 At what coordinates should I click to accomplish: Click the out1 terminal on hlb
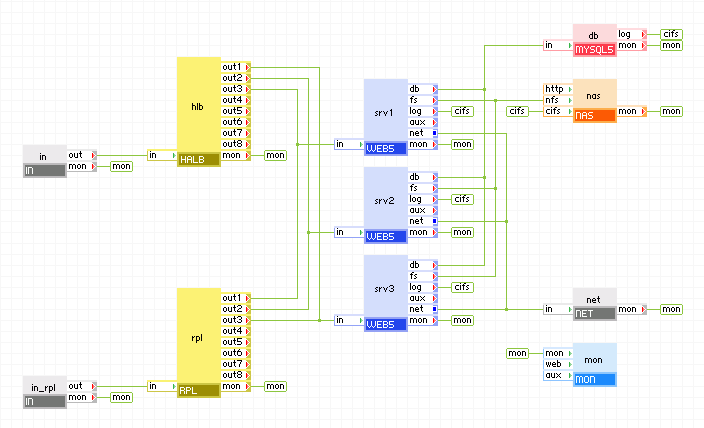[x=232, y=67]
